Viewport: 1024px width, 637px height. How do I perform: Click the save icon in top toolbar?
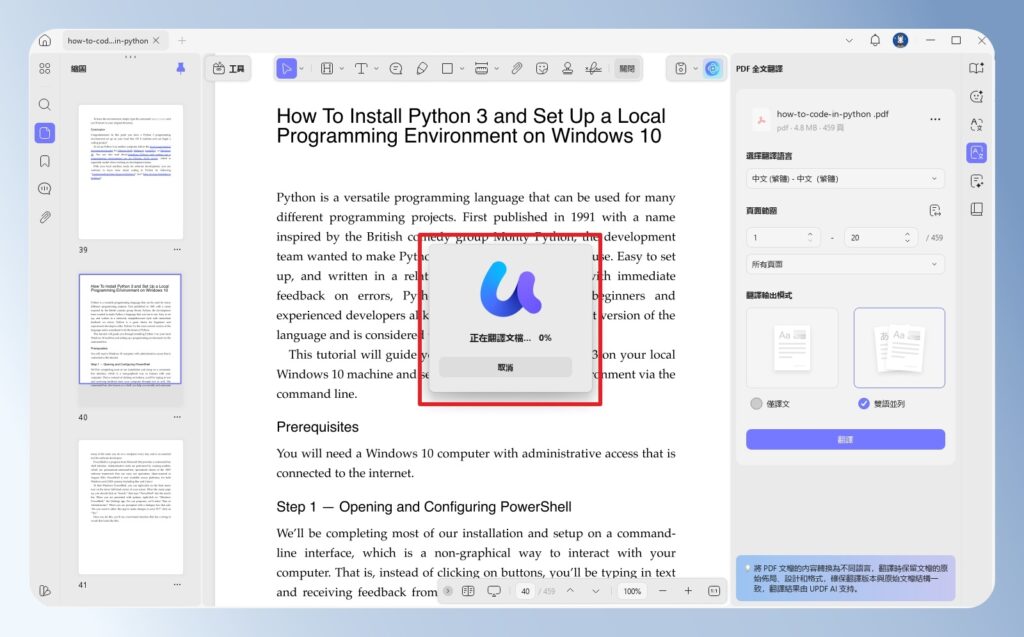click(680, 69)
